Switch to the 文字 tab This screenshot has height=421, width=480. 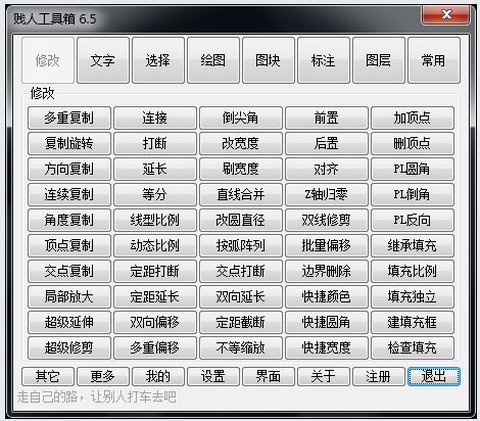click(103, 60)
